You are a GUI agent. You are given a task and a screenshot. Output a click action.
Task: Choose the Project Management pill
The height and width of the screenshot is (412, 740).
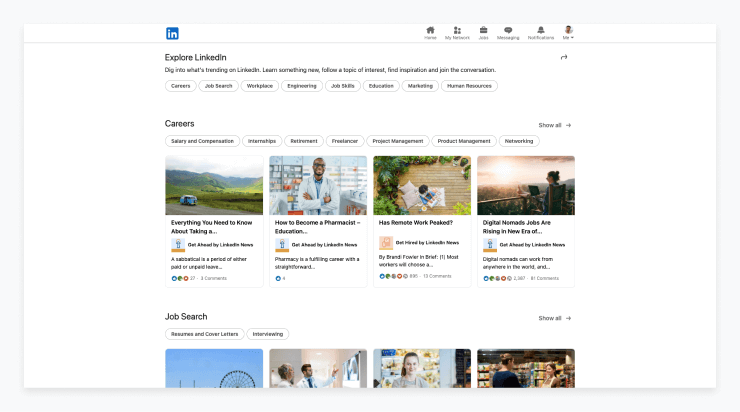(x=397, y=141)
